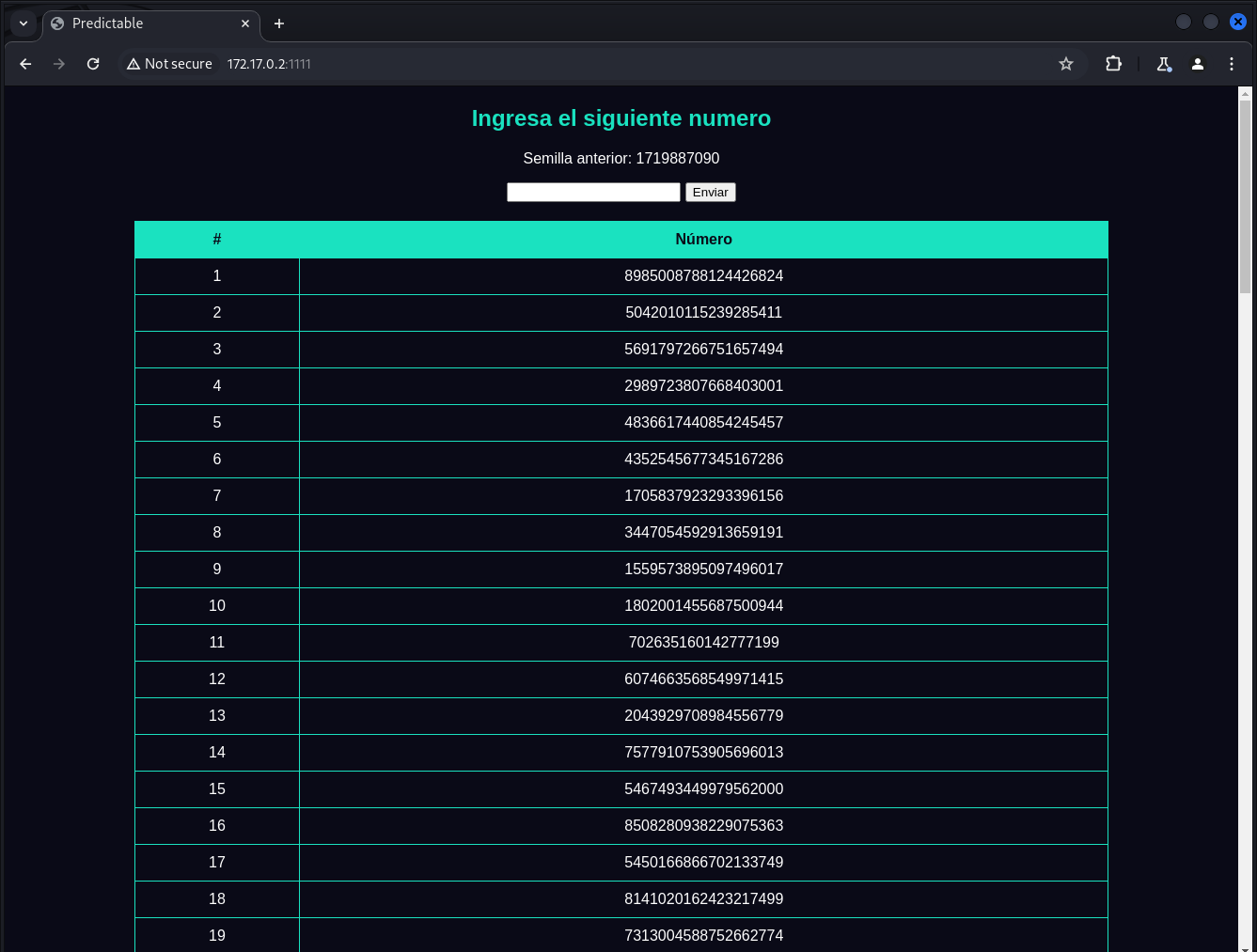Open the user profile menu
This screenshot has width=1257, height=952.
(x=1198, y=64)
